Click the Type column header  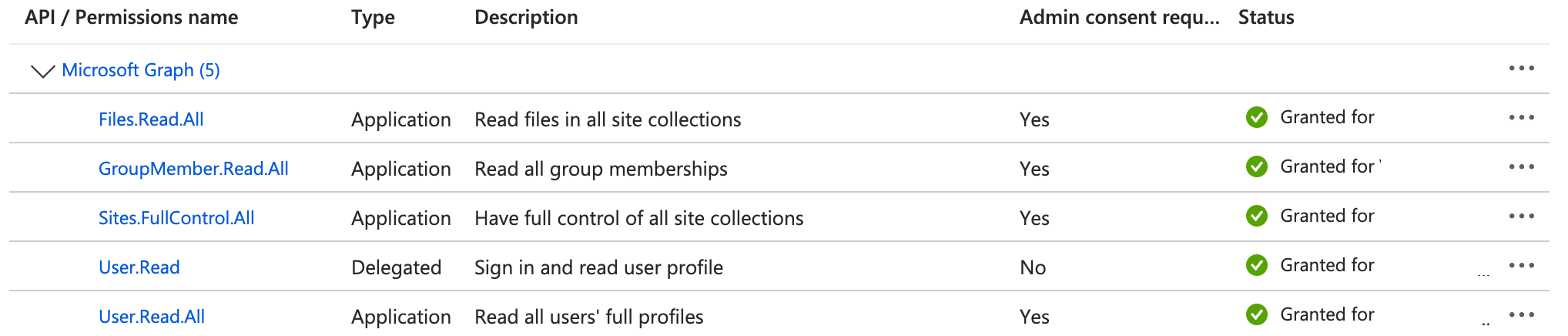coord(373,18)
